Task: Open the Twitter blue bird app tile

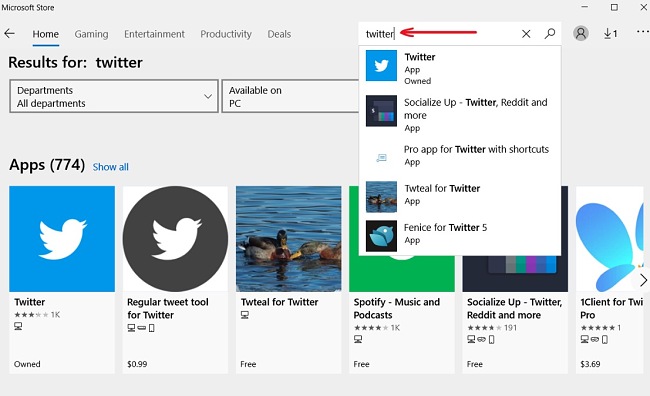Action: point(62,239)
